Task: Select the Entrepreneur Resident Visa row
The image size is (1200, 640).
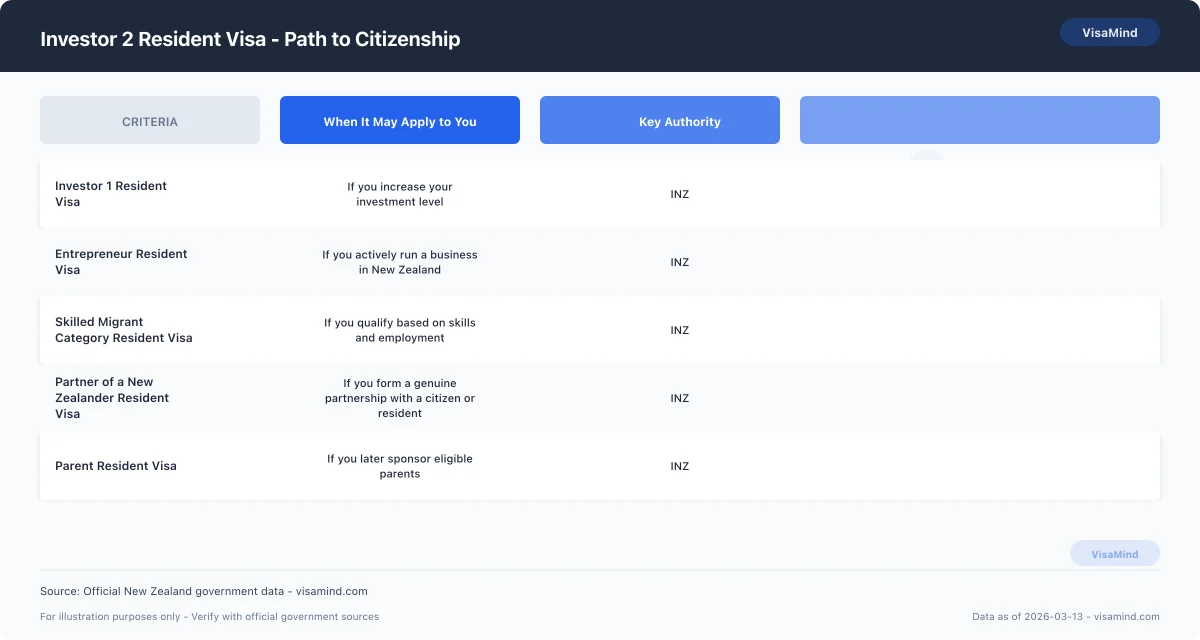Action: pos(121,262)
